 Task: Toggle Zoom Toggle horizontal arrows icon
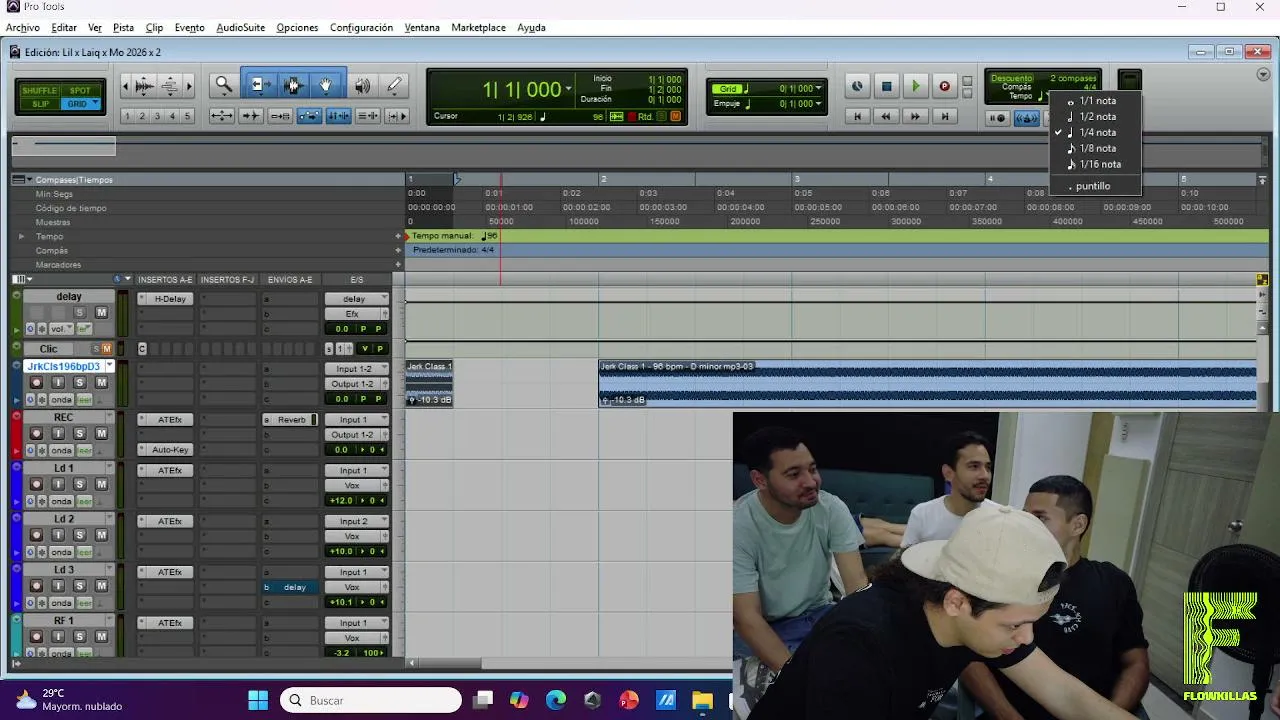pyautogui.click(x=222, y=116)
